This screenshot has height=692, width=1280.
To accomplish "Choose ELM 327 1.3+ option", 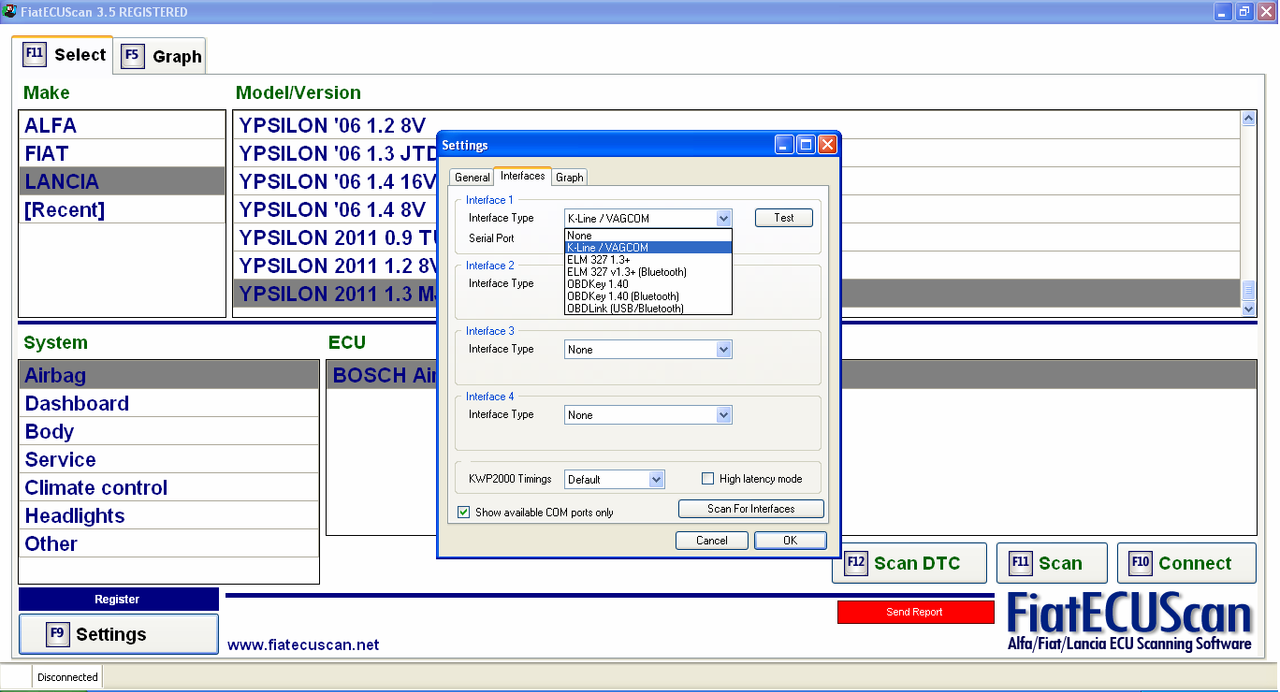I will 648,259.
